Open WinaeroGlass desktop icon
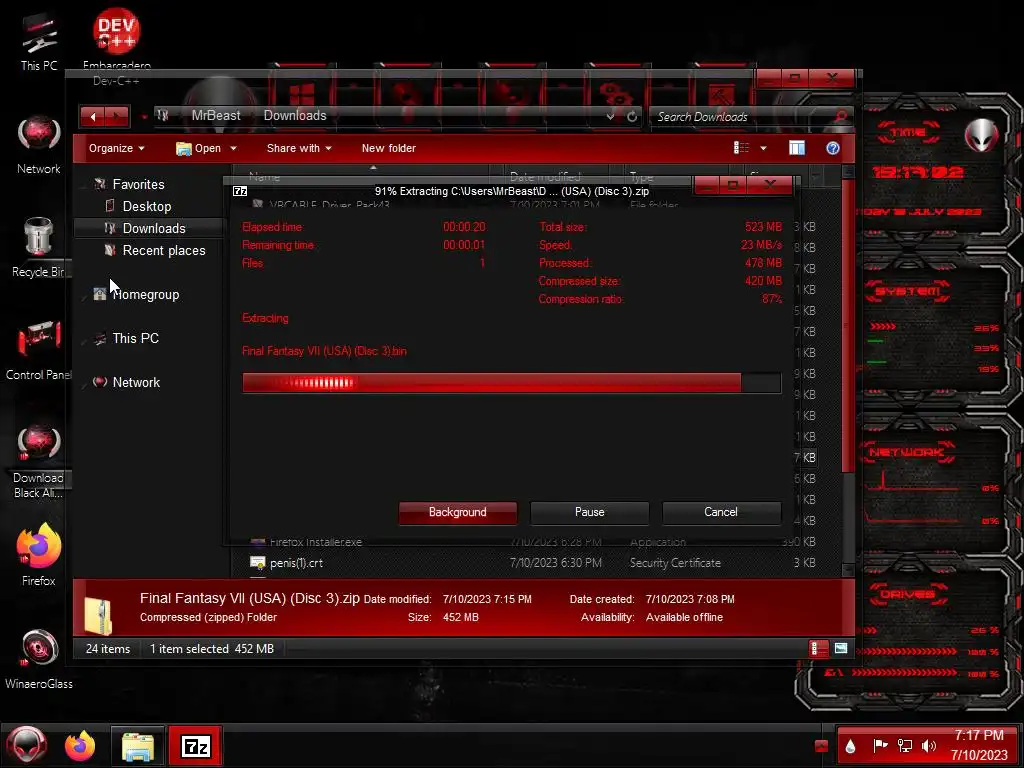Screen dimensions: 1024x768 click(x=39, y=658)
